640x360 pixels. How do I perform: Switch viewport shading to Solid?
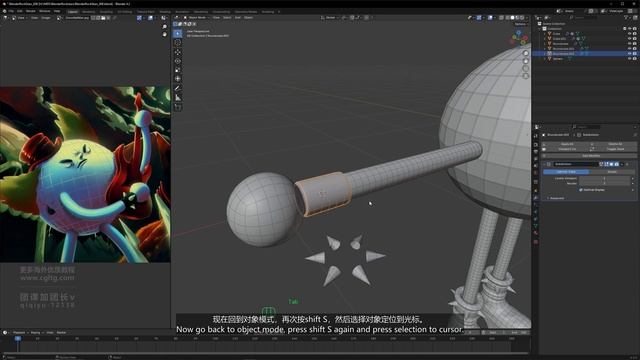(512, 18)
